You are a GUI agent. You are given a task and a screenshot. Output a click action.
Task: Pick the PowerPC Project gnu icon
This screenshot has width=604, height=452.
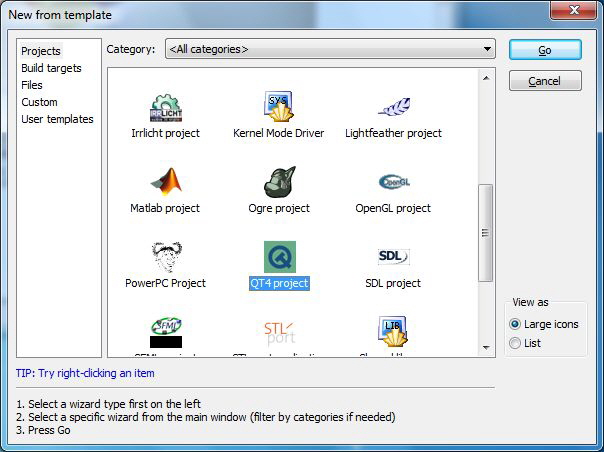coord(166,257)
